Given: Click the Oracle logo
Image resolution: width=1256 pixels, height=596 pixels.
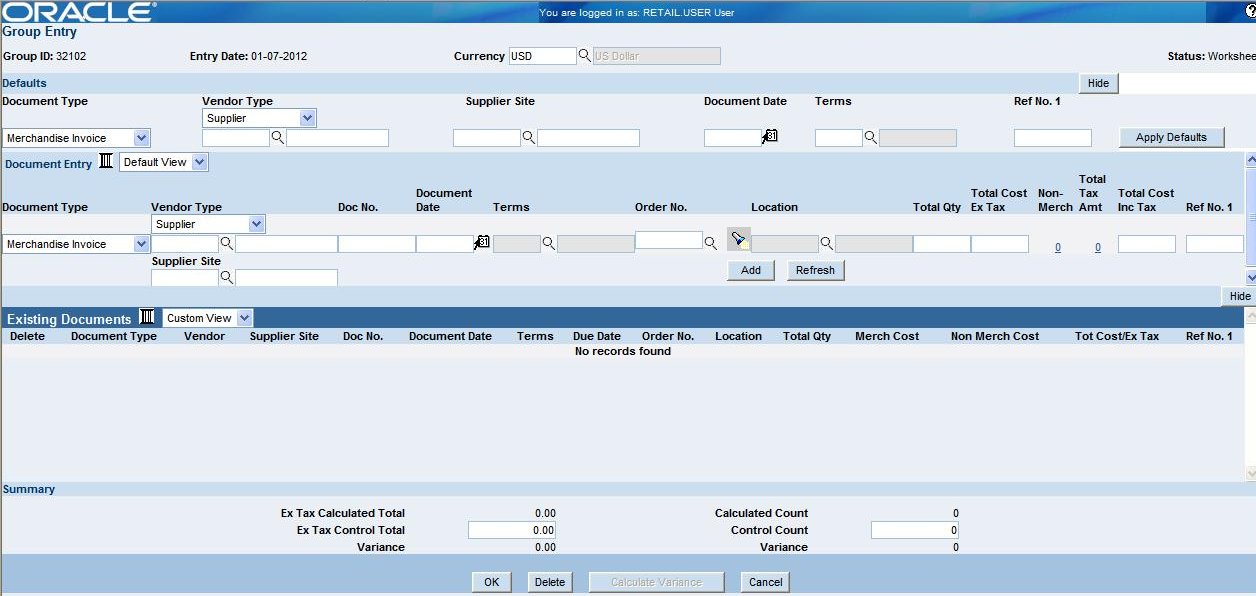Looking at the screenshot, I should (x=79, y=11).
